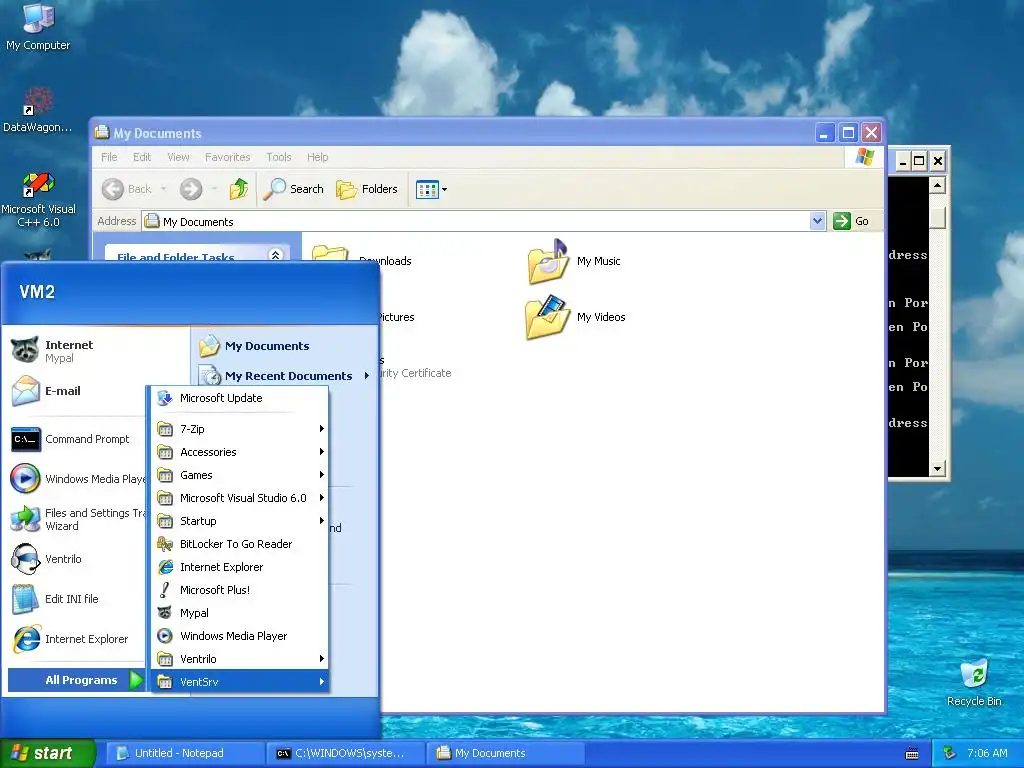Click the network tray icon
Screen dimensions: 1024x768
point(949,753)
